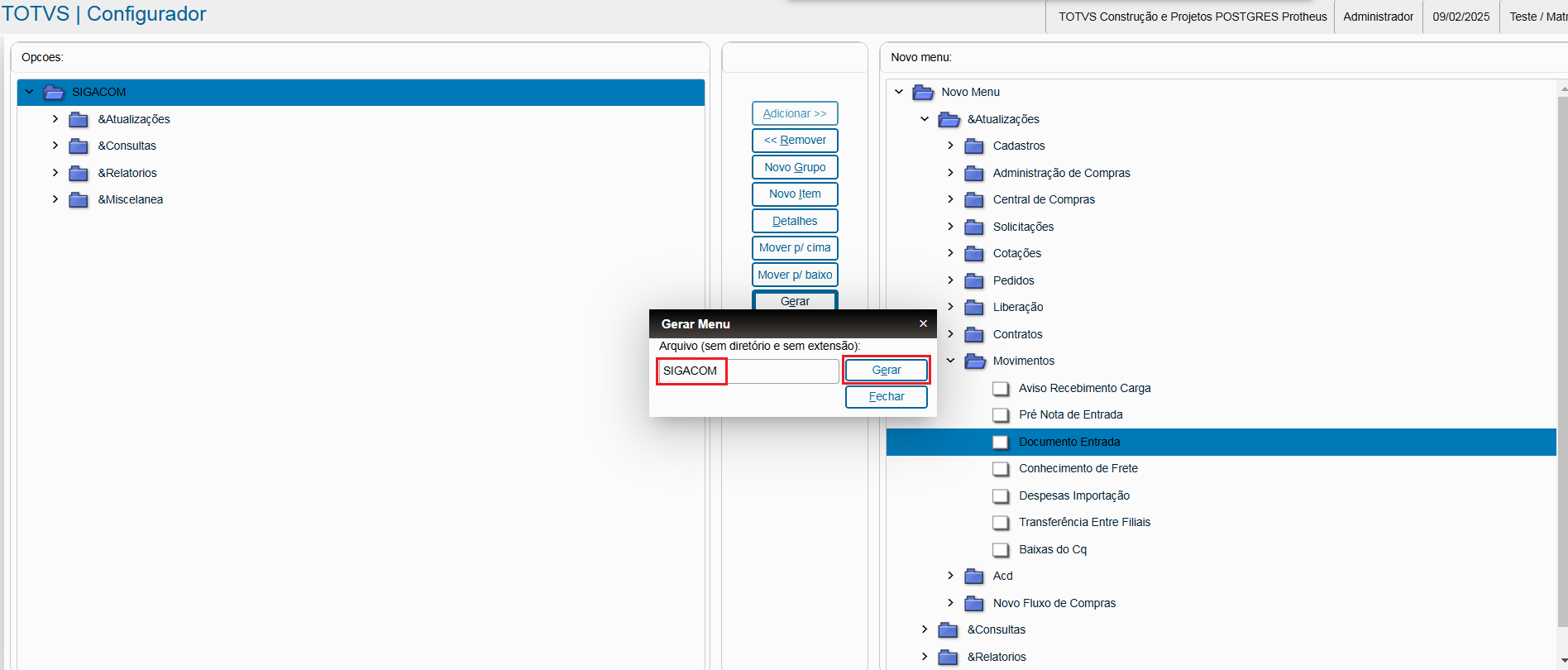The height and width of the screenshot is (670, 1568).
Task: Click the Movimentos open folder icon
Action: [975, 361]
